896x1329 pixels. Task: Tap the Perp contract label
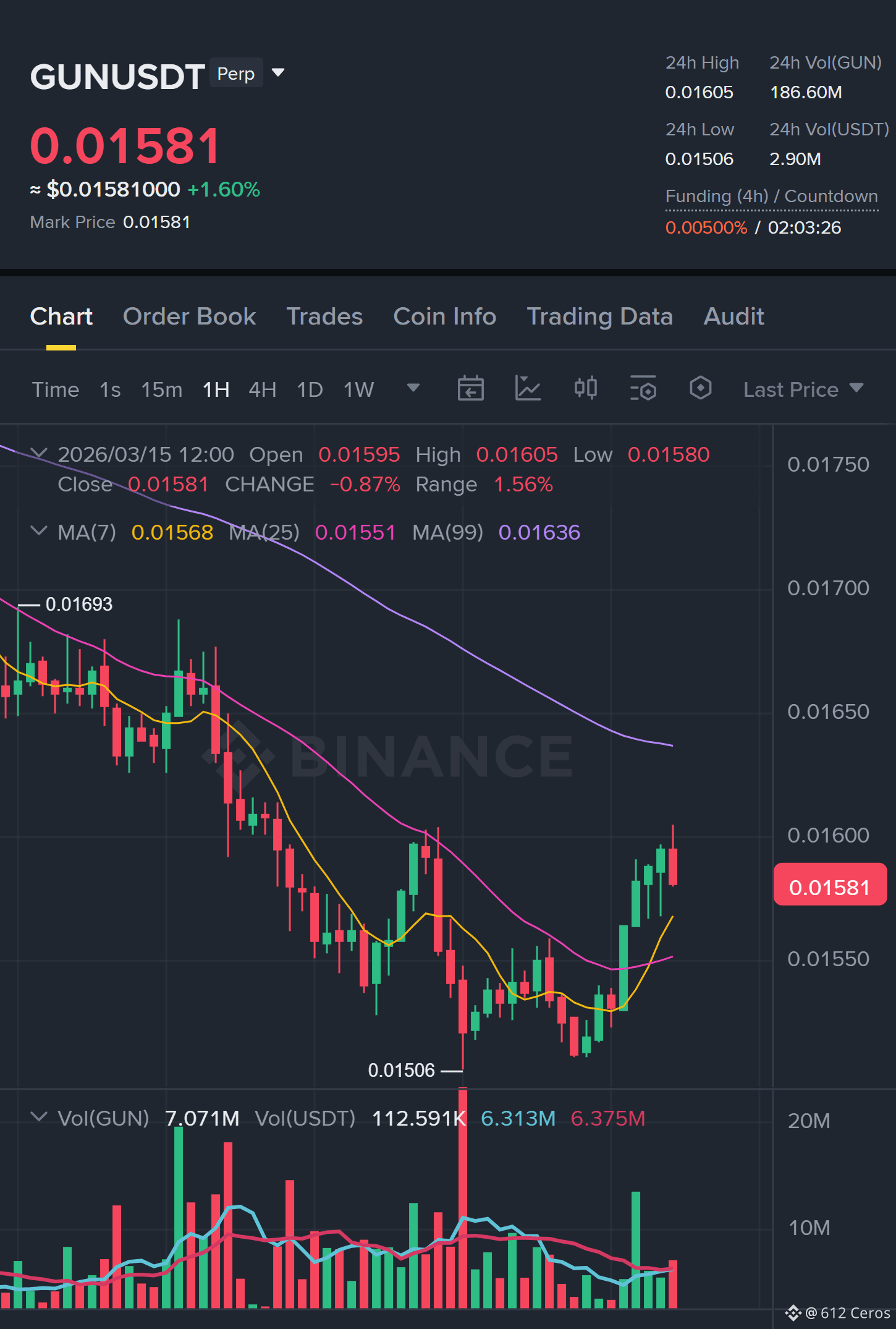(236, 74)
